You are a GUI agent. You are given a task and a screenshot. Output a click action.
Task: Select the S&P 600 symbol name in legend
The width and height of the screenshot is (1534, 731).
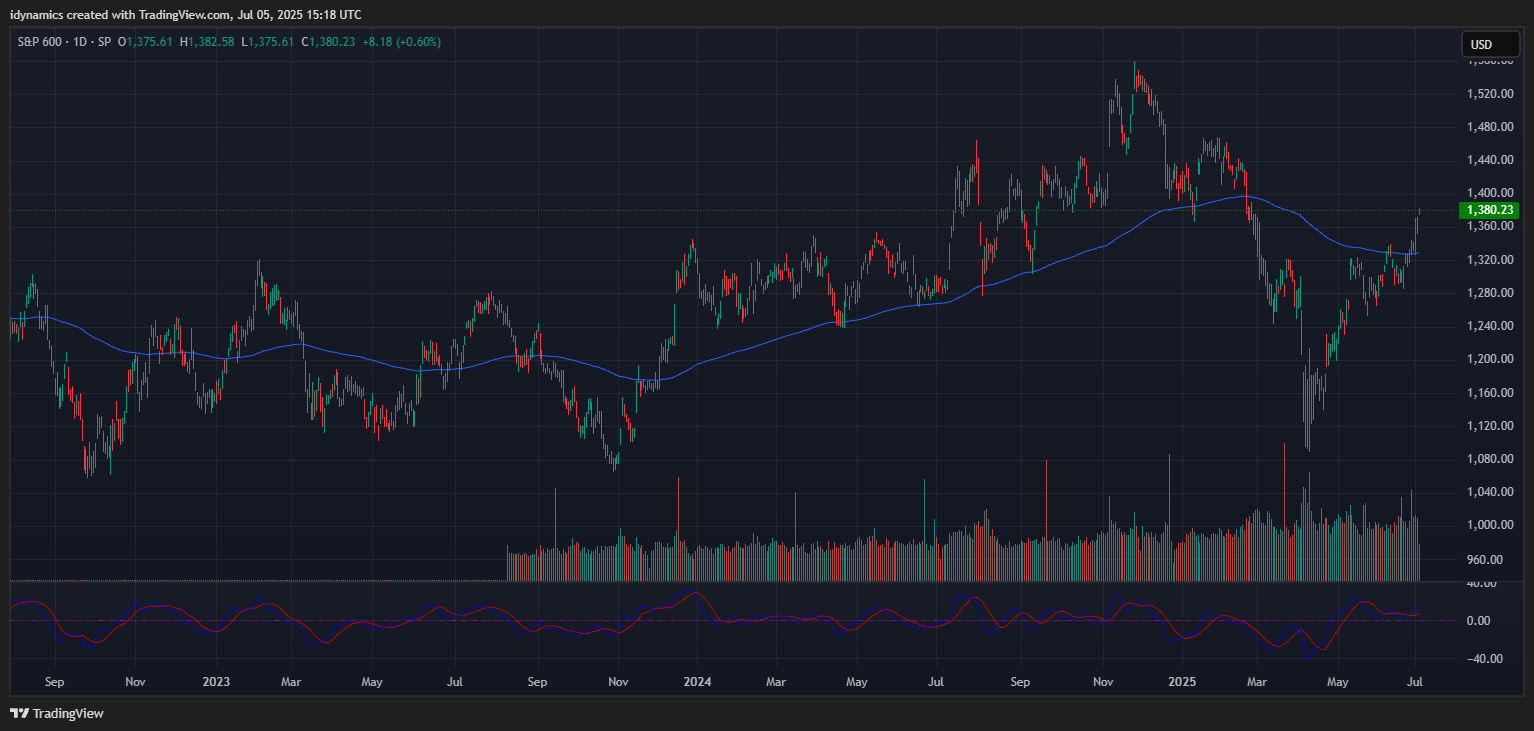click(39, 42)
